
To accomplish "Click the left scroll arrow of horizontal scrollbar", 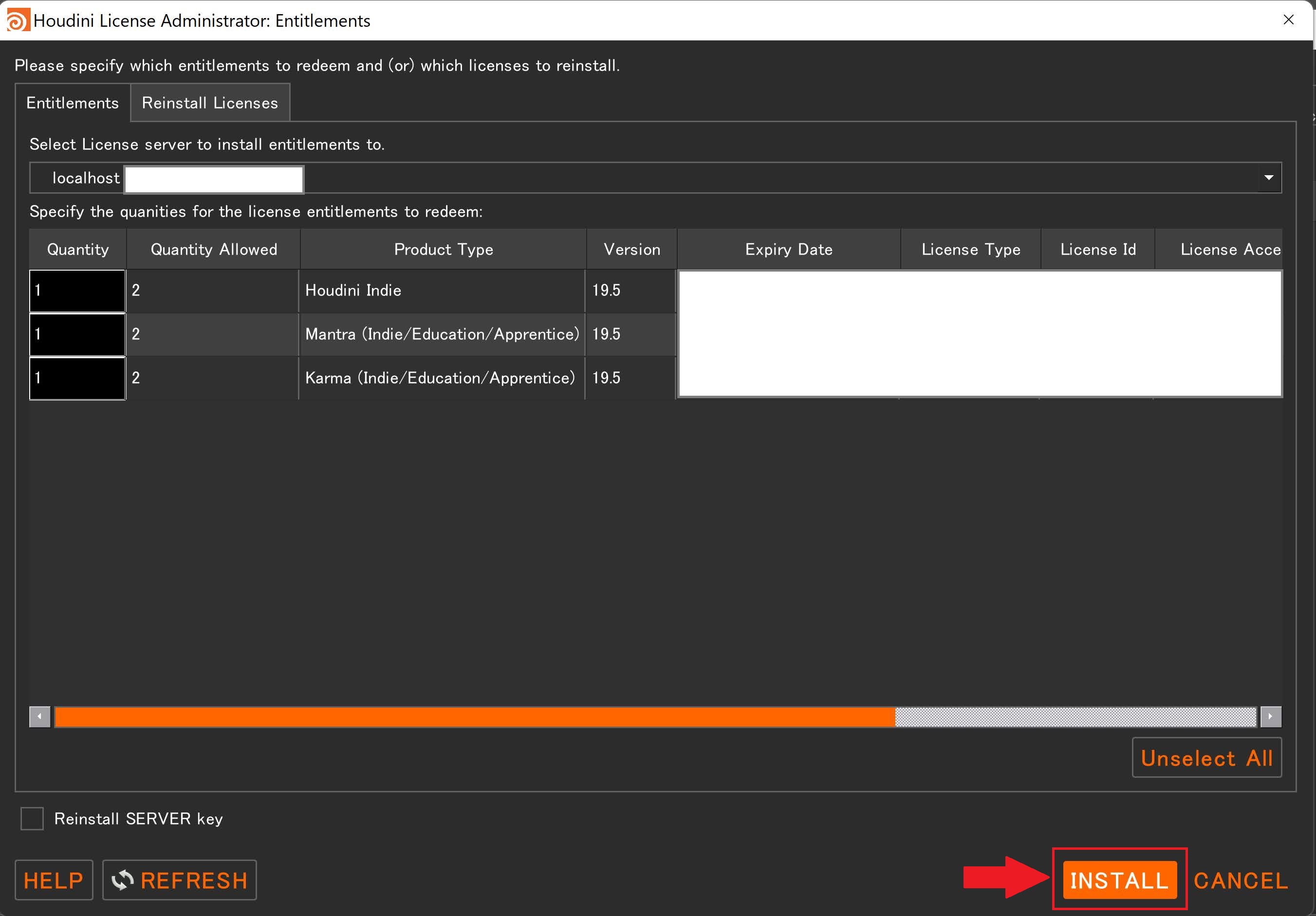I will pyautogui.click(x=39, y=716).
